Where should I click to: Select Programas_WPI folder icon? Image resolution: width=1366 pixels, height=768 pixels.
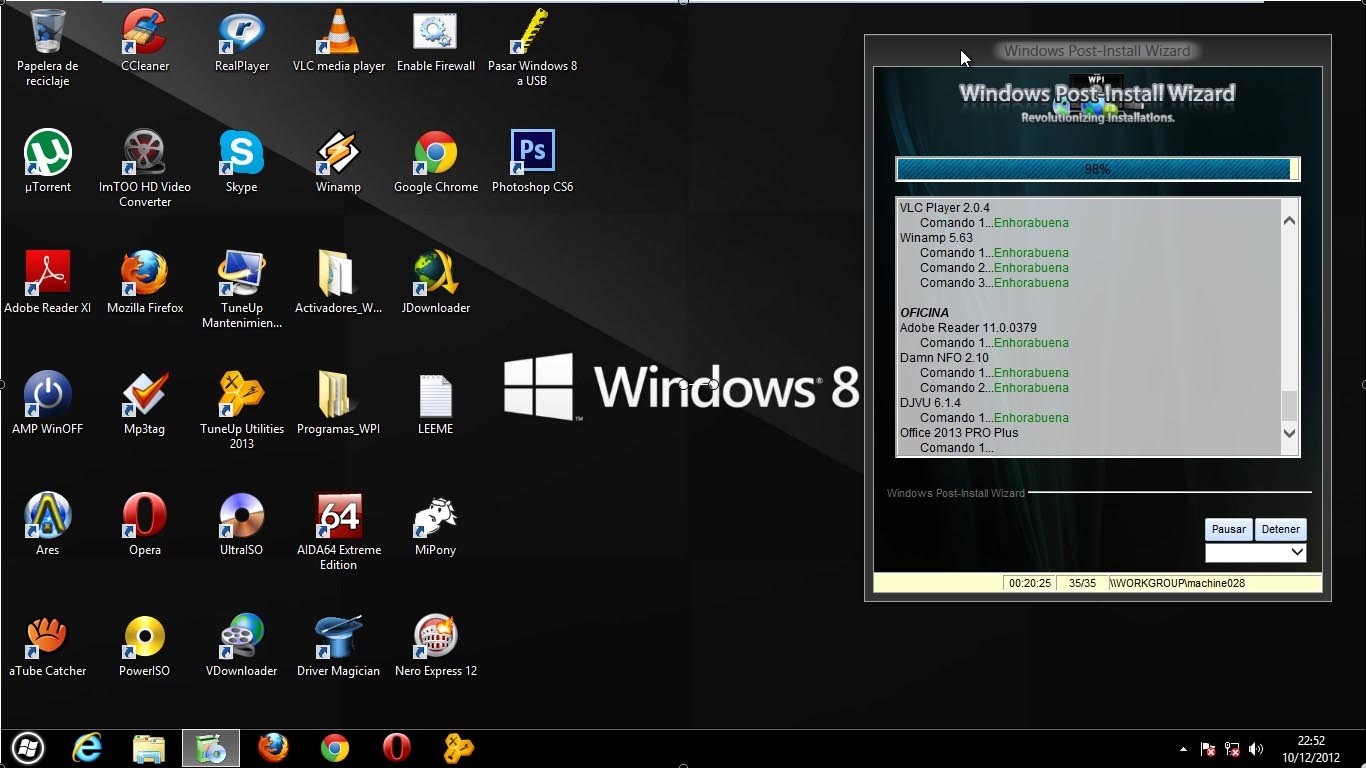coord(339,403)
